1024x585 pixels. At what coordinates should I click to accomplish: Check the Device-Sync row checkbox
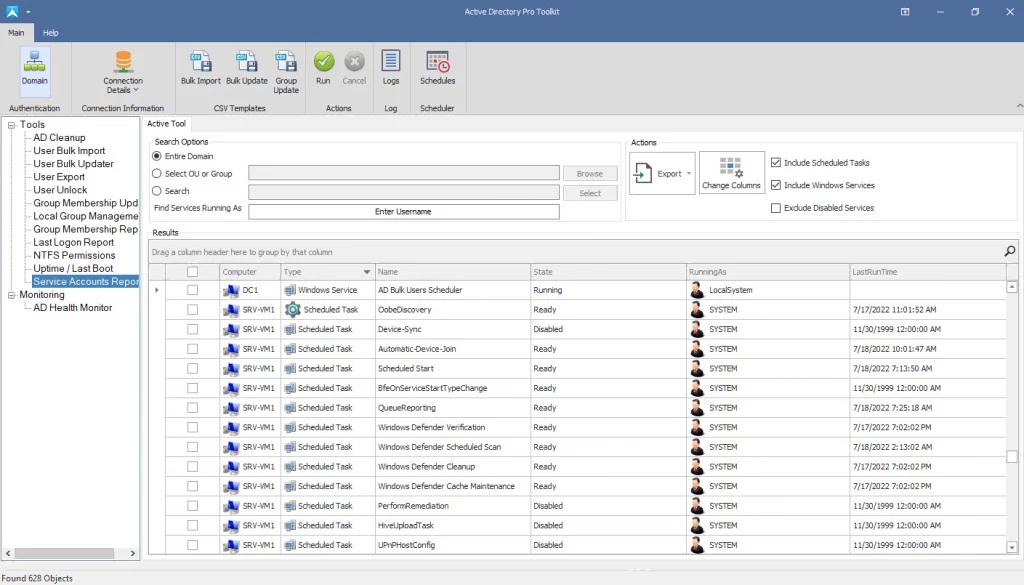click(x=192, y=329)
